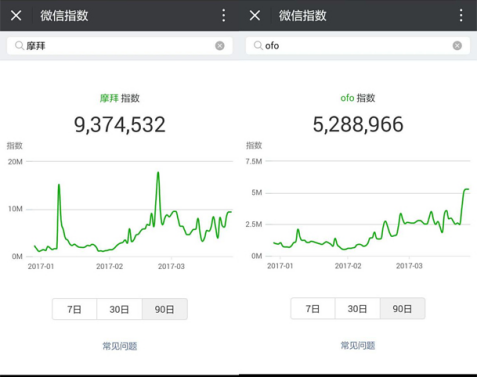
Task: Click the 2.5M axis label on the ofo chart
Action: [254, 224]
